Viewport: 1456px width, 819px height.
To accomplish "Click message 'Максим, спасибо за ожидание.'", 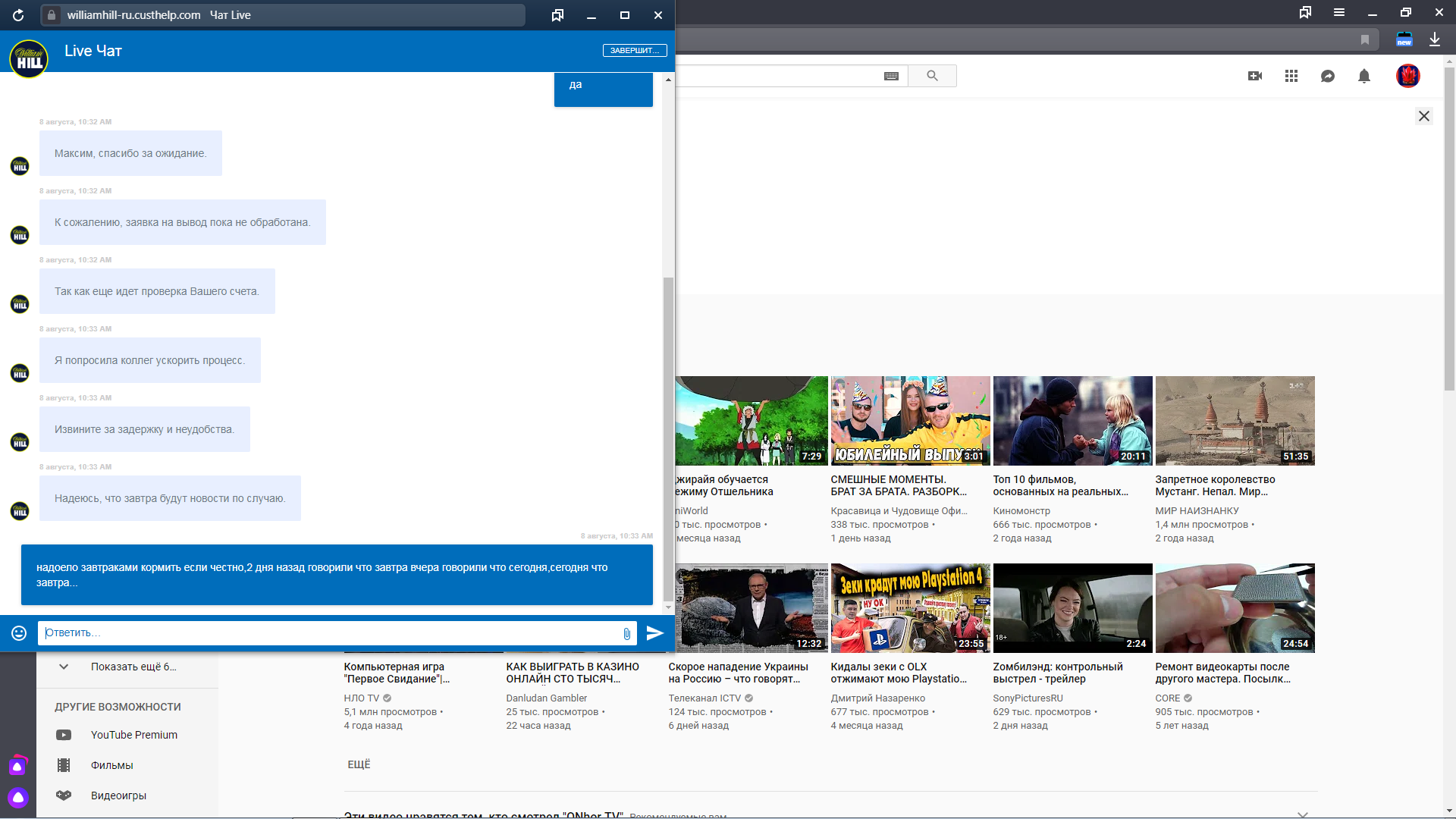I will 130,153.
